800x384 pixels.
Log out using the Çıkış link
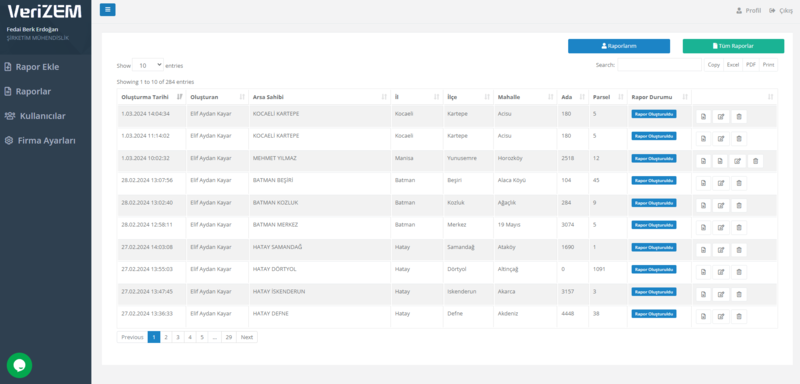coord(782,11)
